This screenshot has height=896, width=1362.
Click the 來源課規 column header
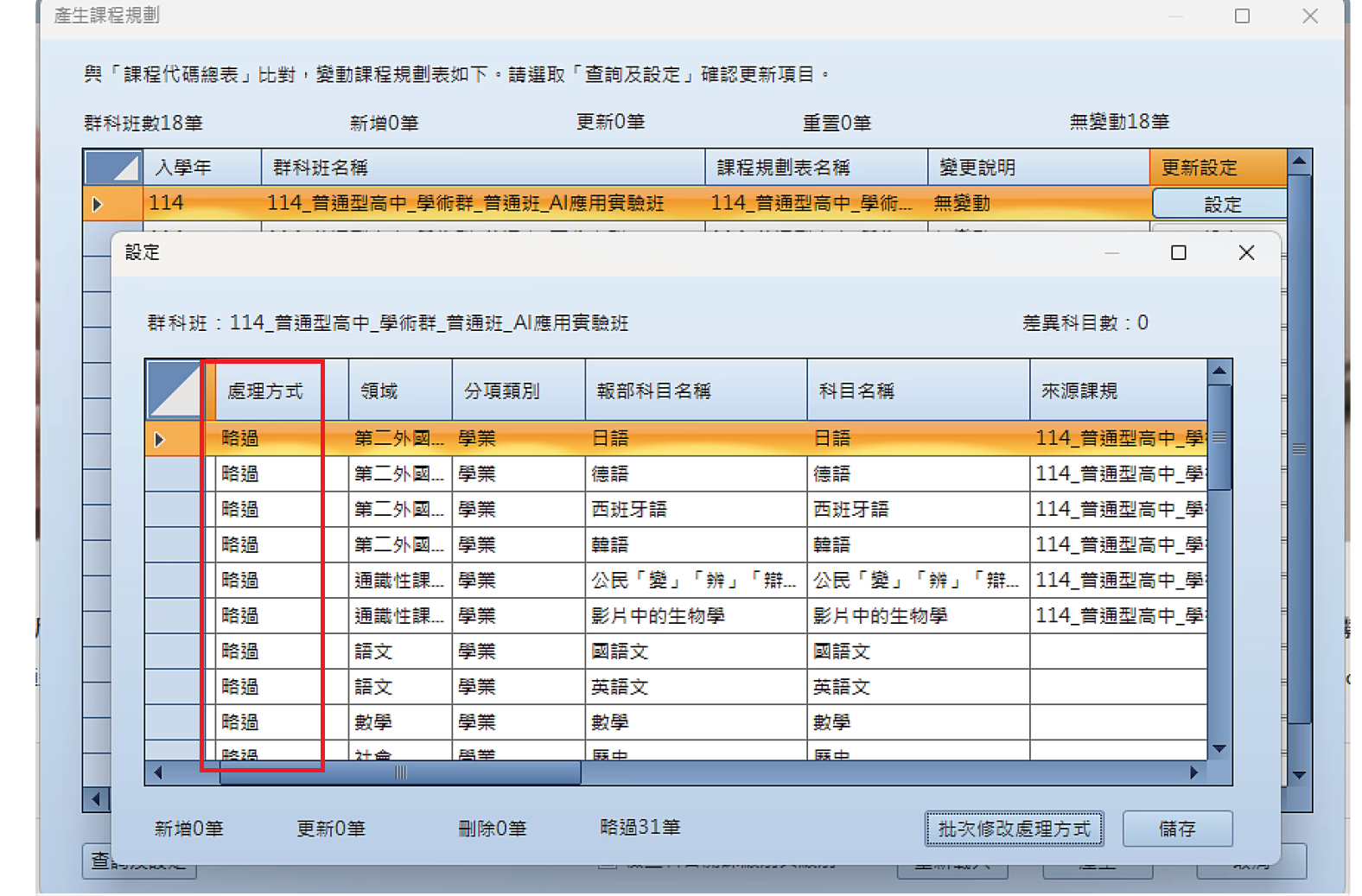(1118, 391)
